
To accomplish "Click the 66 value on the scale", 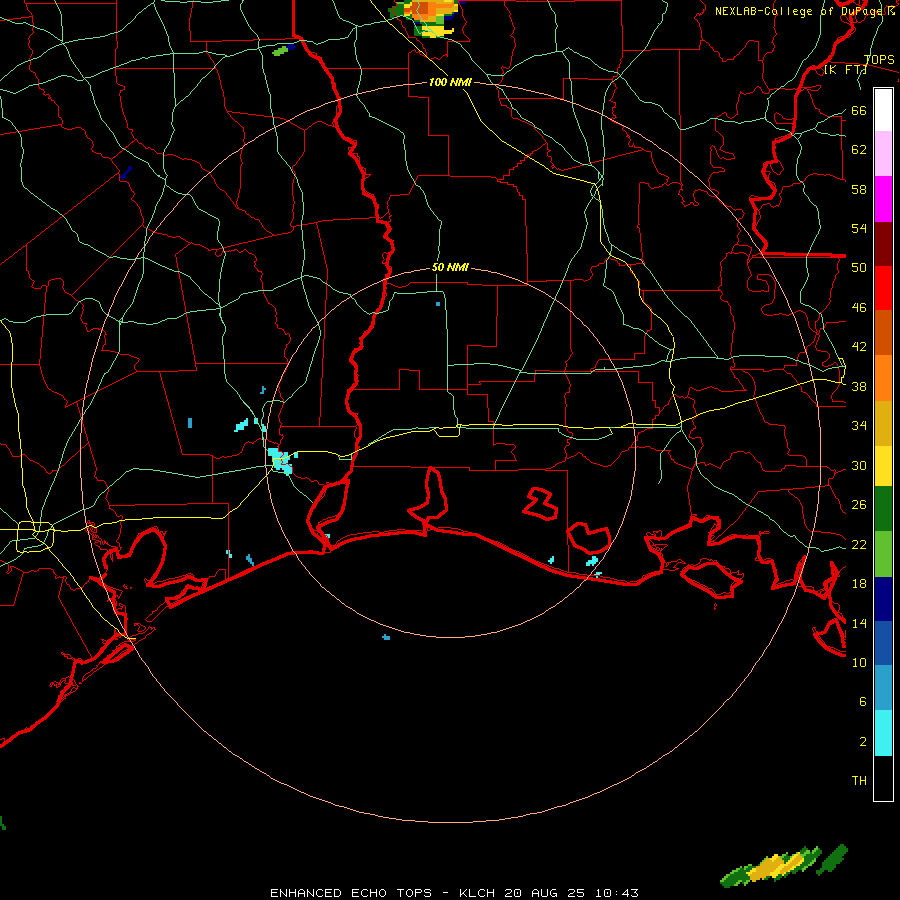I will [859, 111].
